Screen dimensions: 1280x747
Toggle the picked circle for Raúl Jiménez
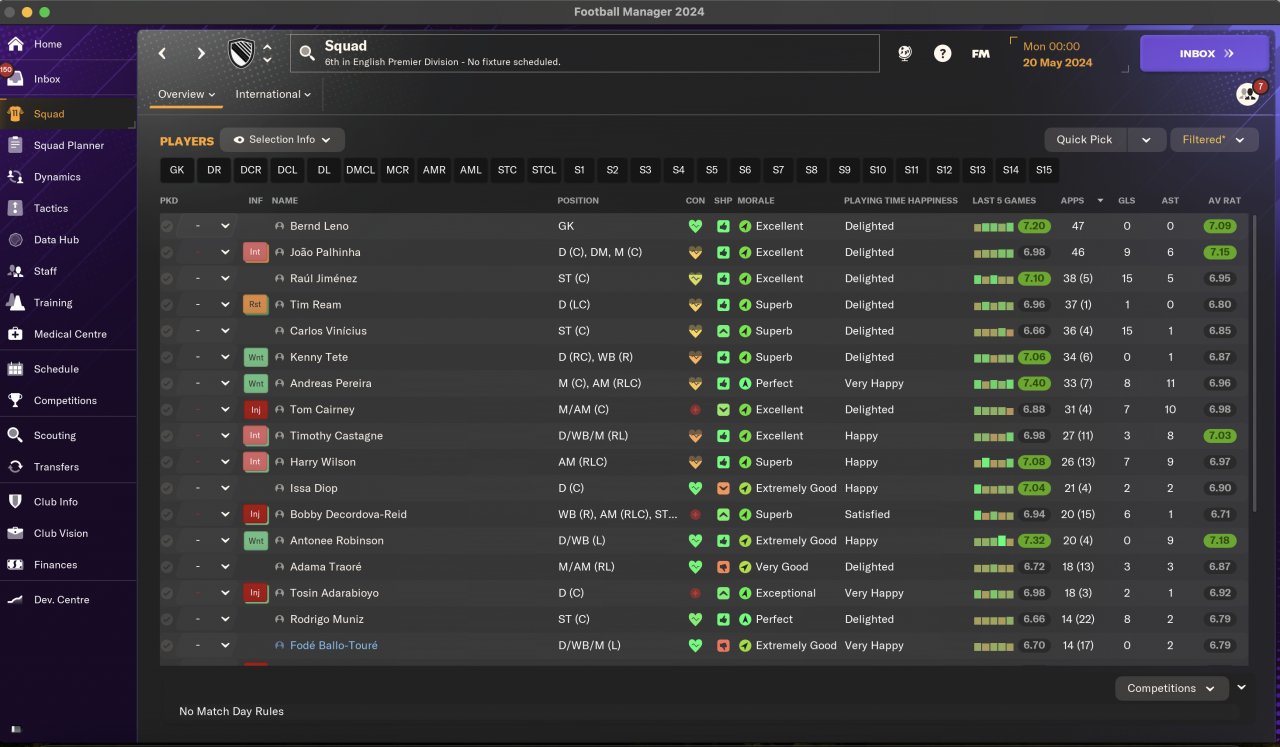click(167, 278)
